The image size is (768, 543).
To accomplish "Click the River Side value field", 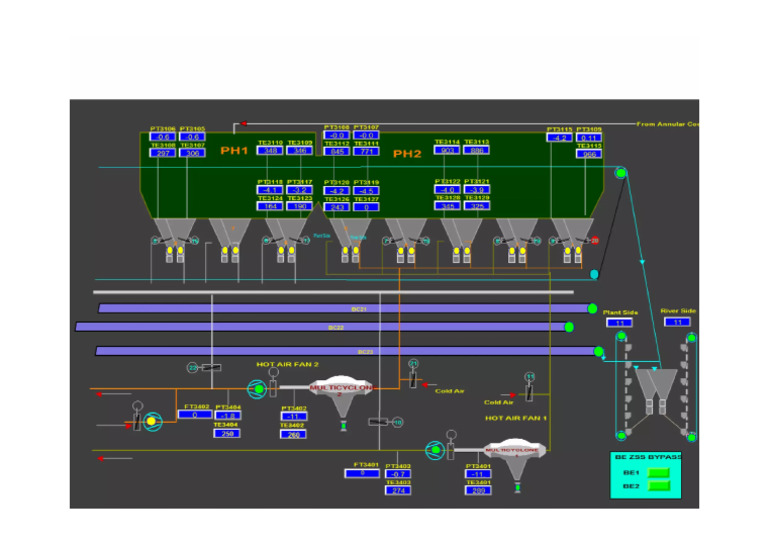I will pyautogui.click(x=678, y=322).
